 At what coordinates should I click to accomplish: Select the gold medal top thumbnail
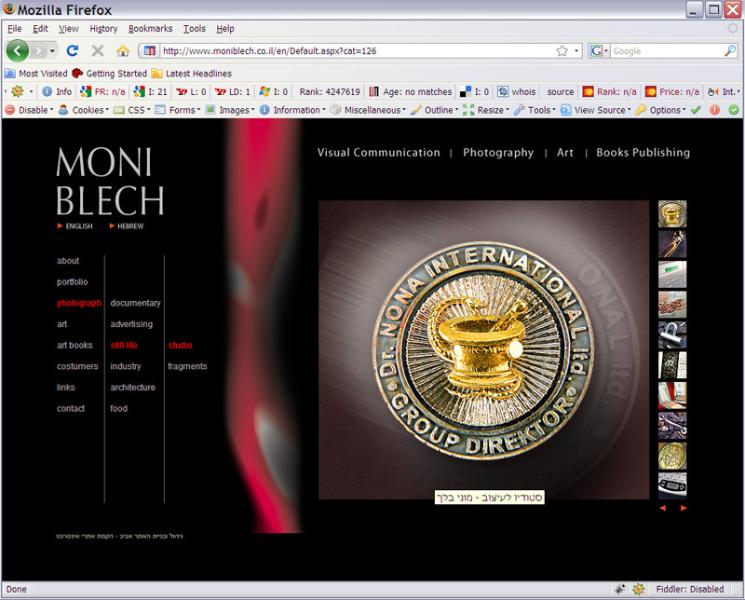pyautogui.click(x=672, y=214)
